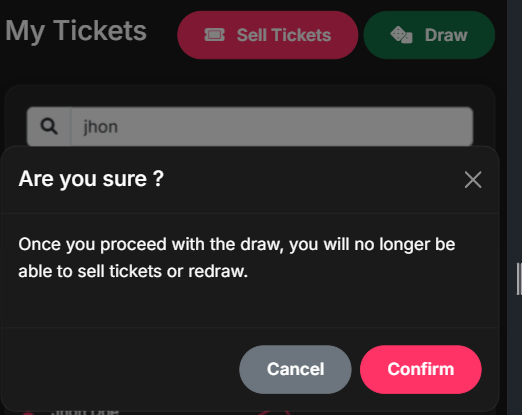Click the dimmed card around the search bar
The width and height of the screenshot is (522, 415).
[x=250, y=96]
